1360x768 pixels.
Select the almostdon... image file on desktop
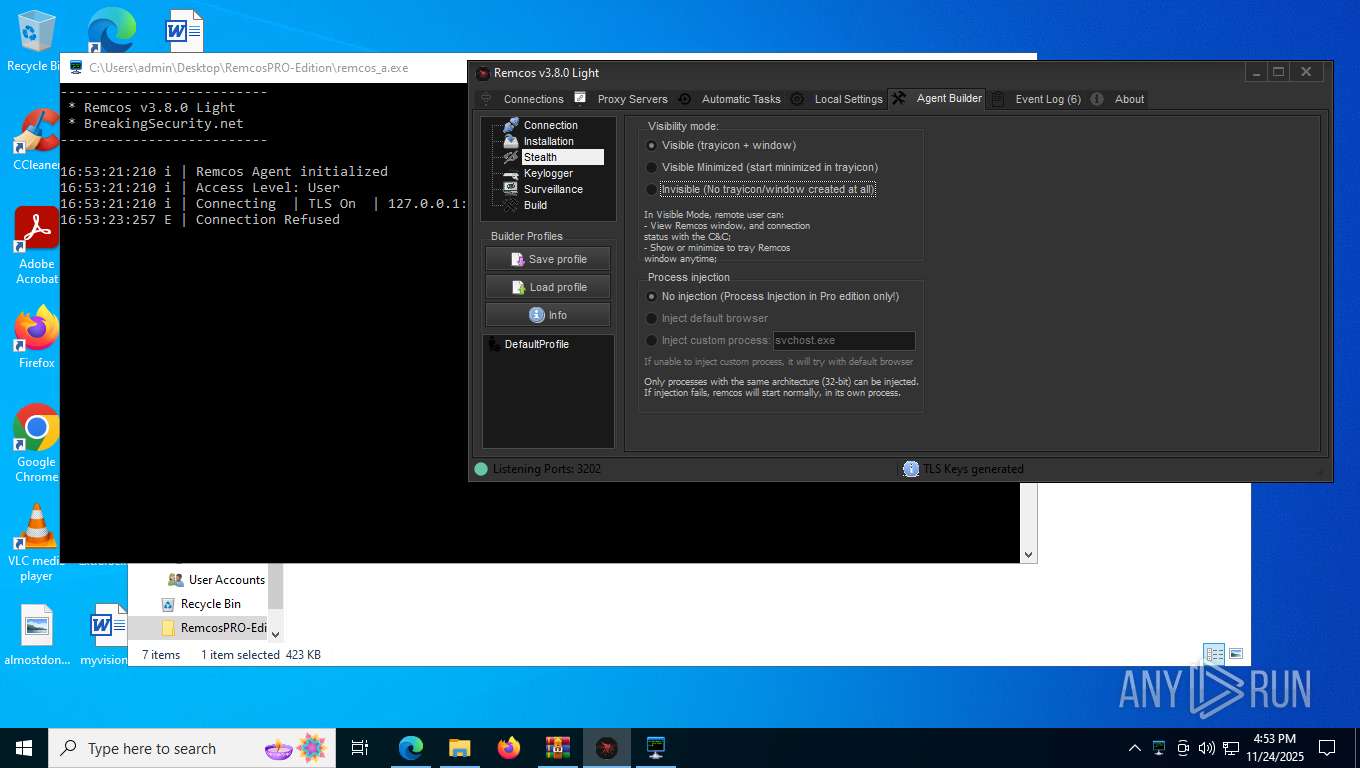[x=37, y=636]
